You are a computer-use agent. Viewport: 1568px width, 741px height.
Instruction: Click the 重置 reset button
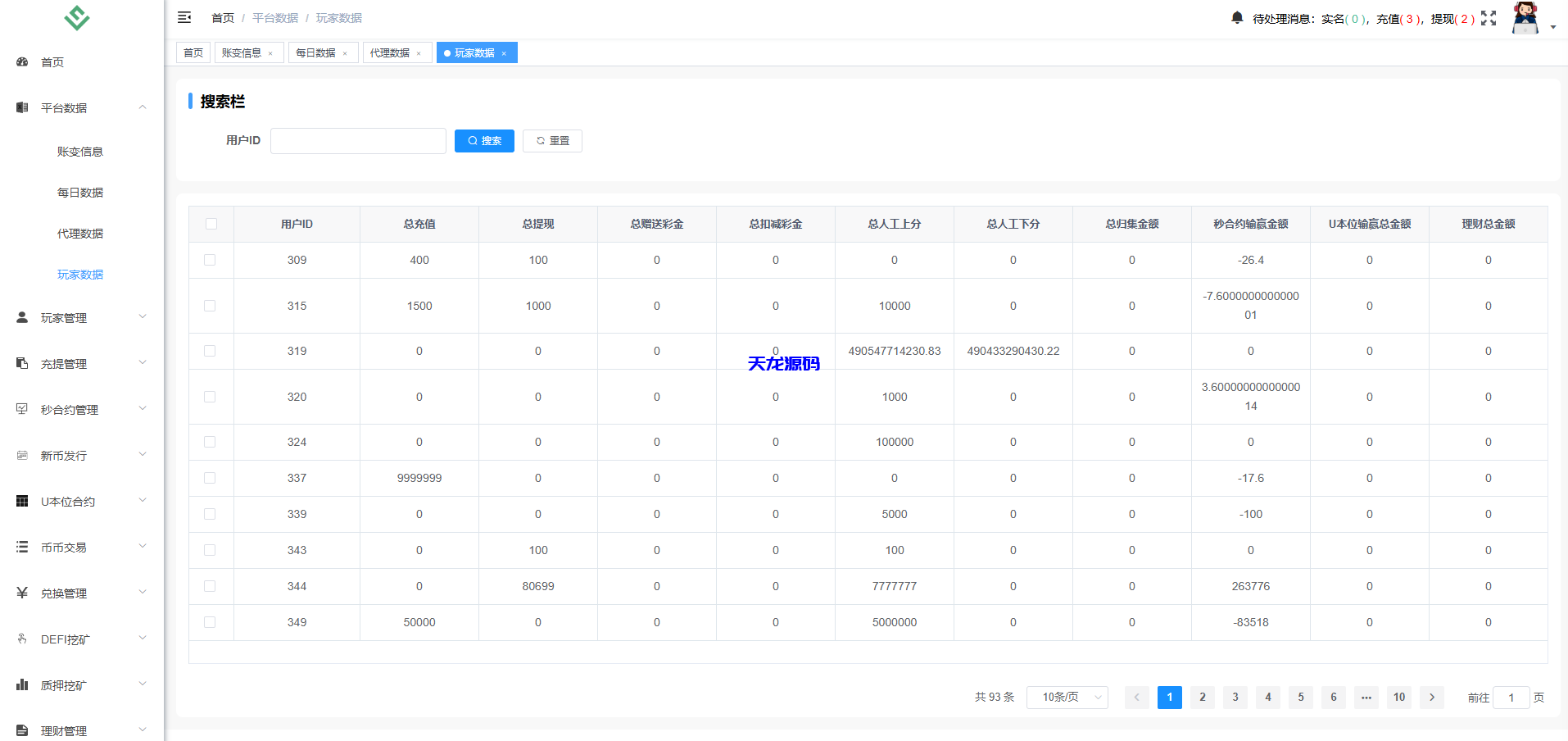point(552,140)
